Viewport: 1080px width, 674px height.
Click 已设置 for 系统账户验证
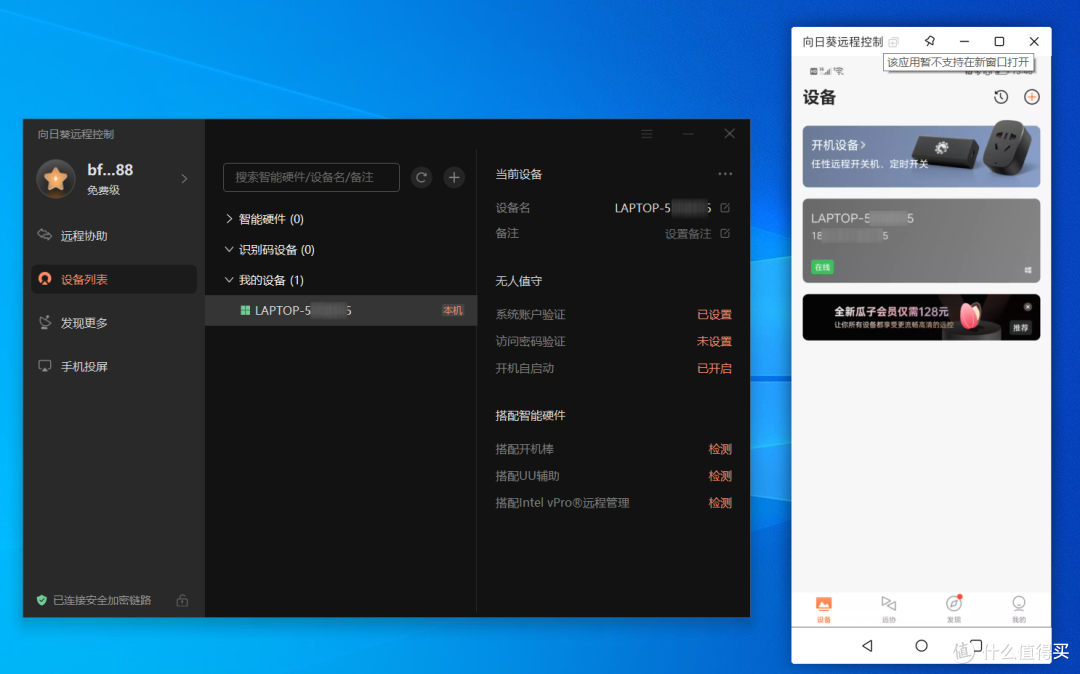714,315
